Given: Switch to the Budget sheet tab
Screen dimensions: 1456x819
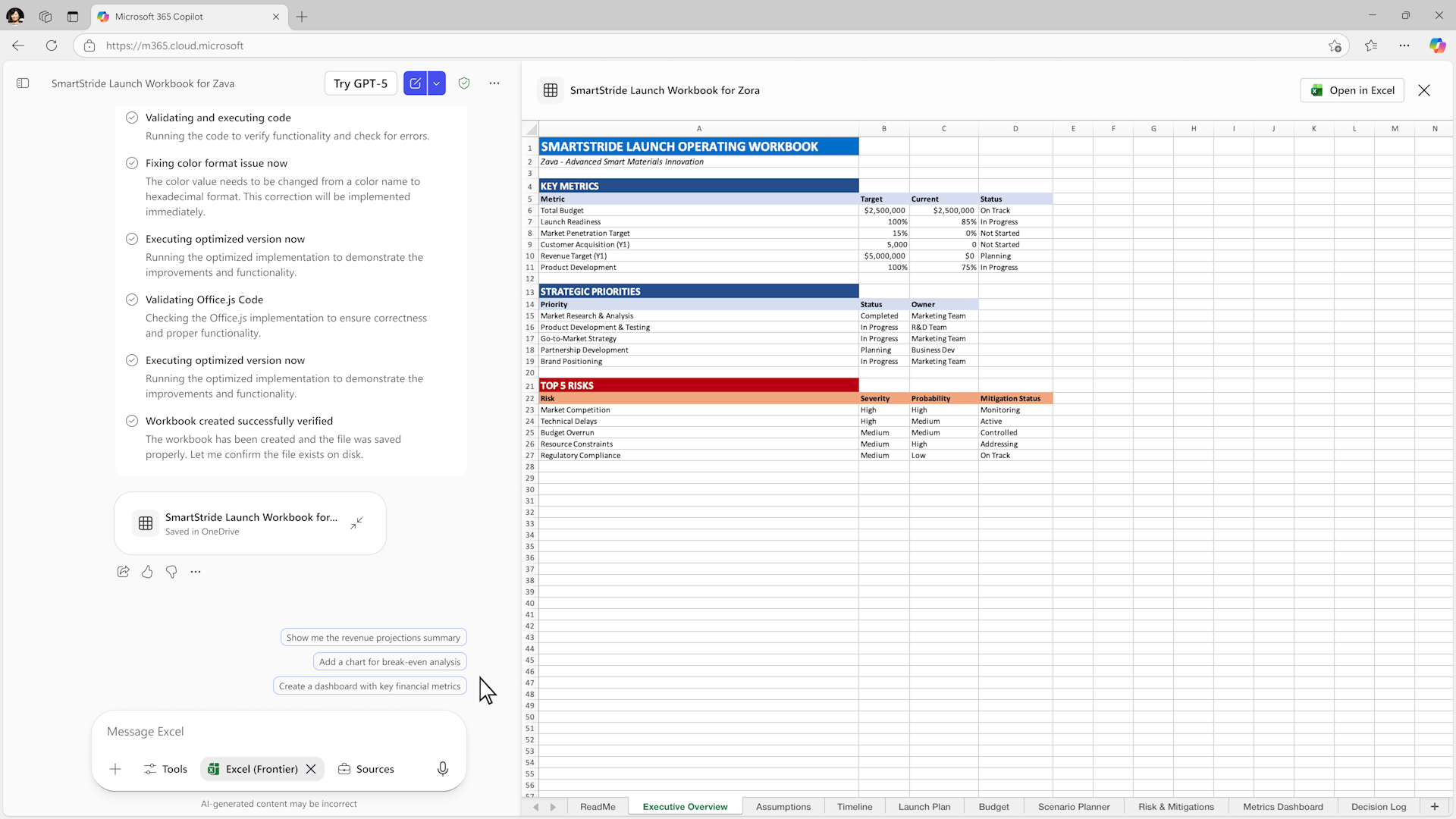Looking at the screenshot, I should tap(993, 807).
